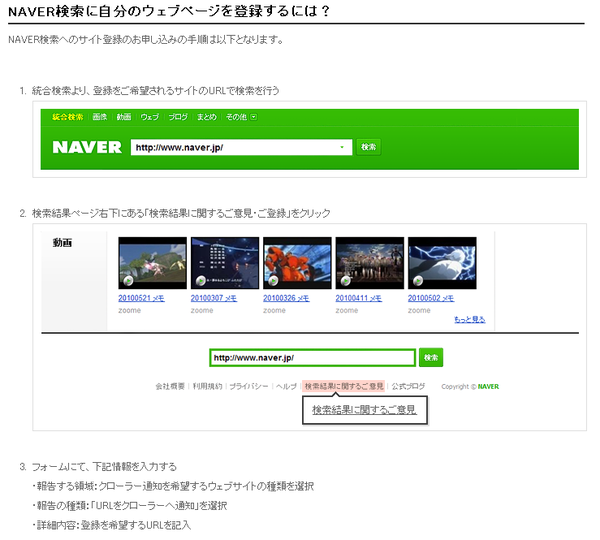Image resolution: width=600 pixels, height=540 pixels.
Task: Click zoome source under 20100521 メモ
Action: [129, 310]
